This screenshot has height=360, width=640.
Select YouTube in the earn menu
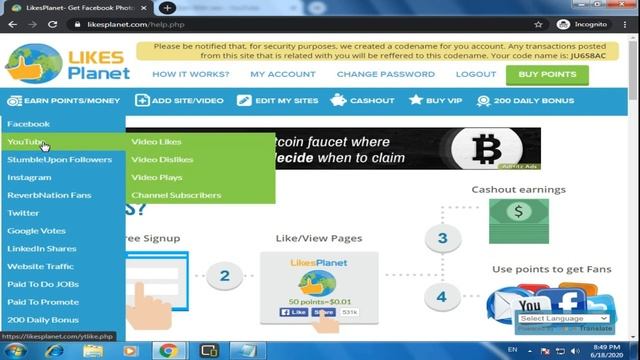coord(63,142)
